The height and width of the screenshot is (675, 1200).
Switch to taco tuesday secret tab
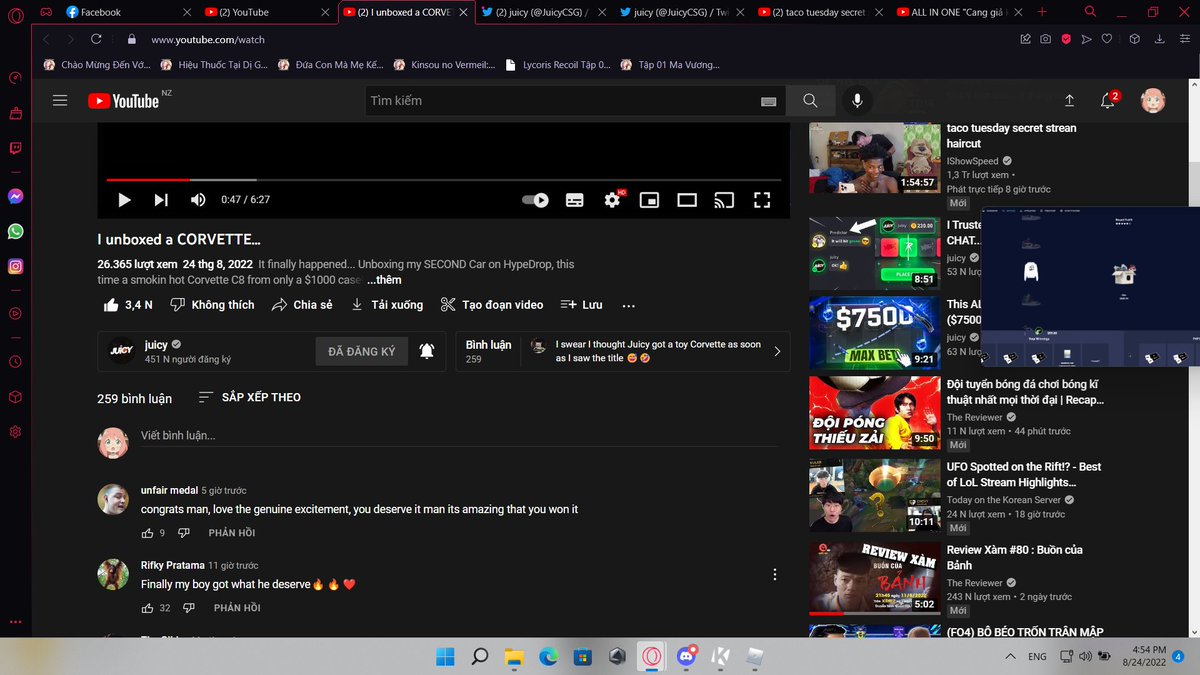point(816,12)
